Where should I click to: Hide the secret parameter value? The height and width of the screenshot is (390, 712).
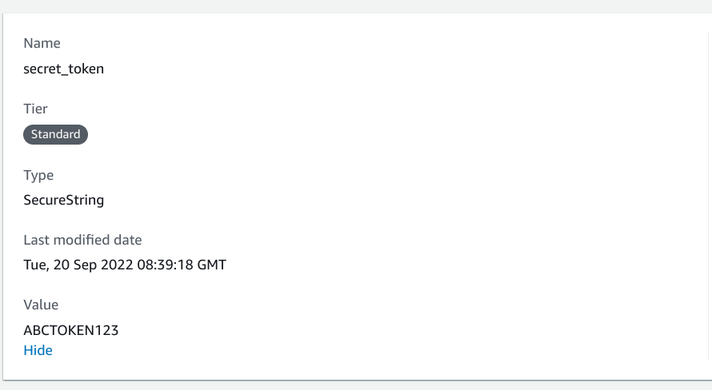[x=38, y=351]
